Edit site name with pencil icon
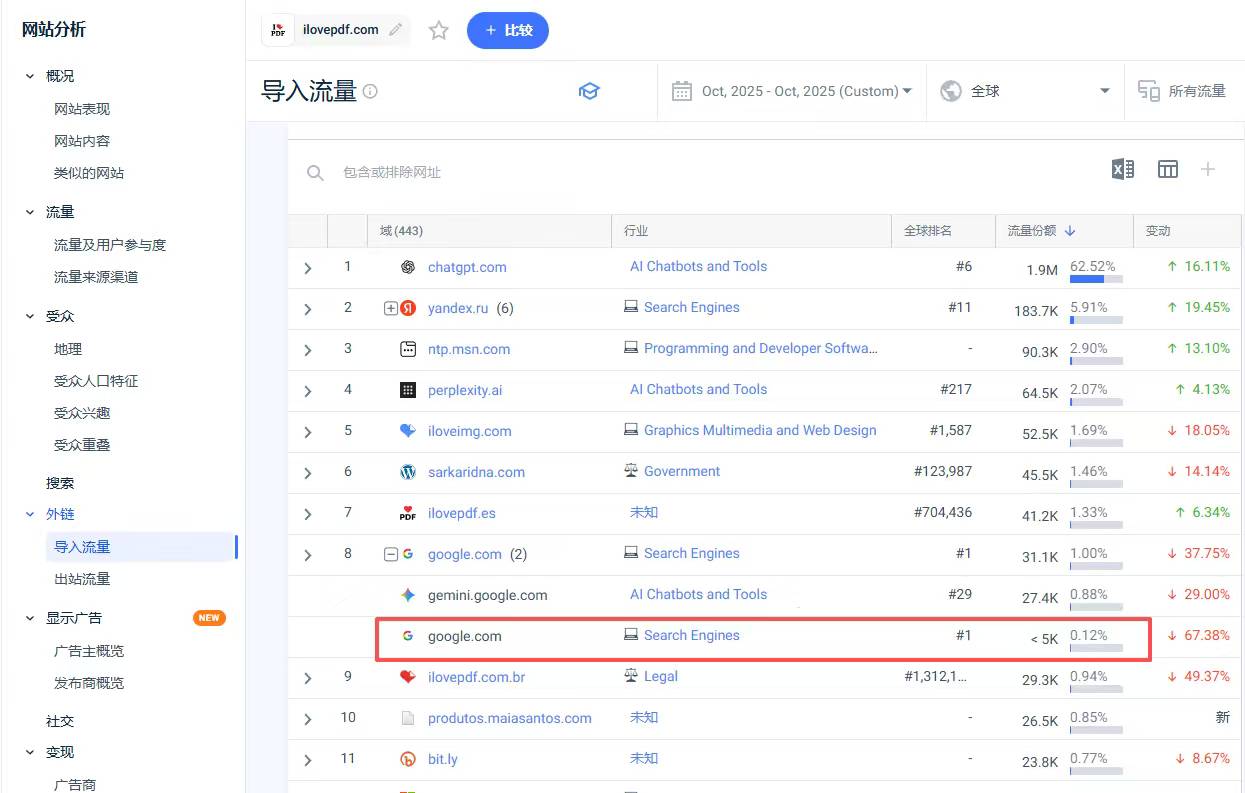The width and height of the screenshot is (1245, 793). coord(397,30)
